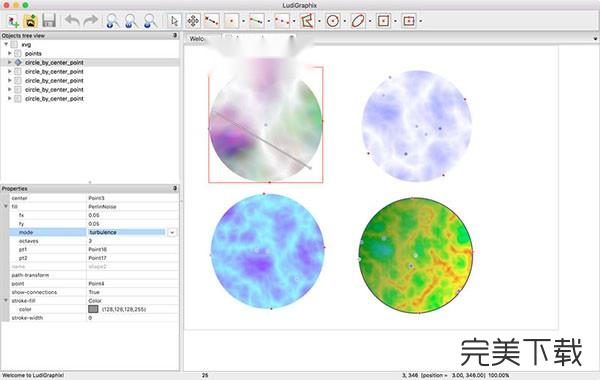The height and width of the screenshot is (380, 600).
Task: Toggle the checkbox next to points
Action: coord(18,54)
